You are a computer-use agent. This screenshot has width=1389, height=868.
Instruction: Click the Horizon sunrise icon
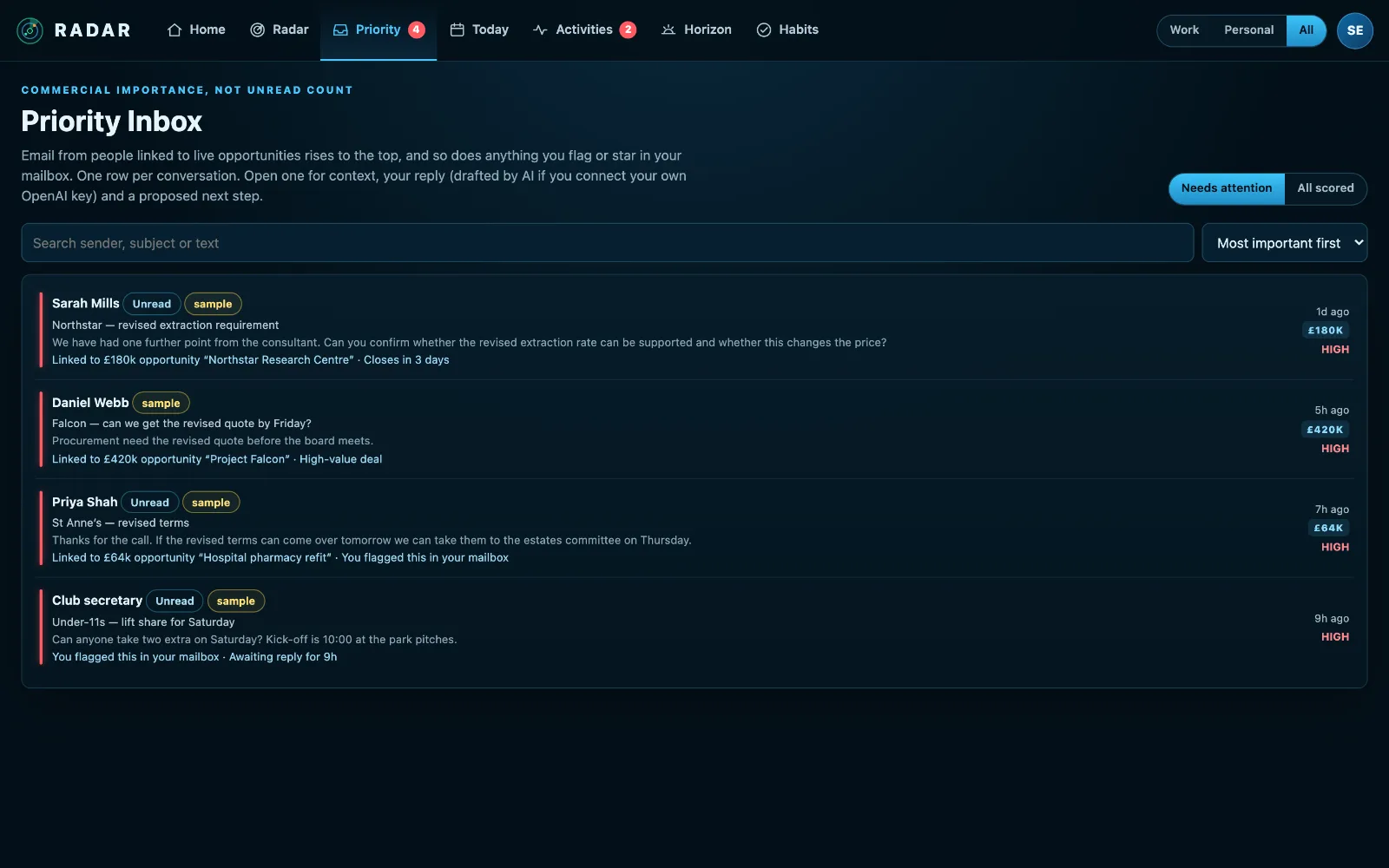point(668,30)
